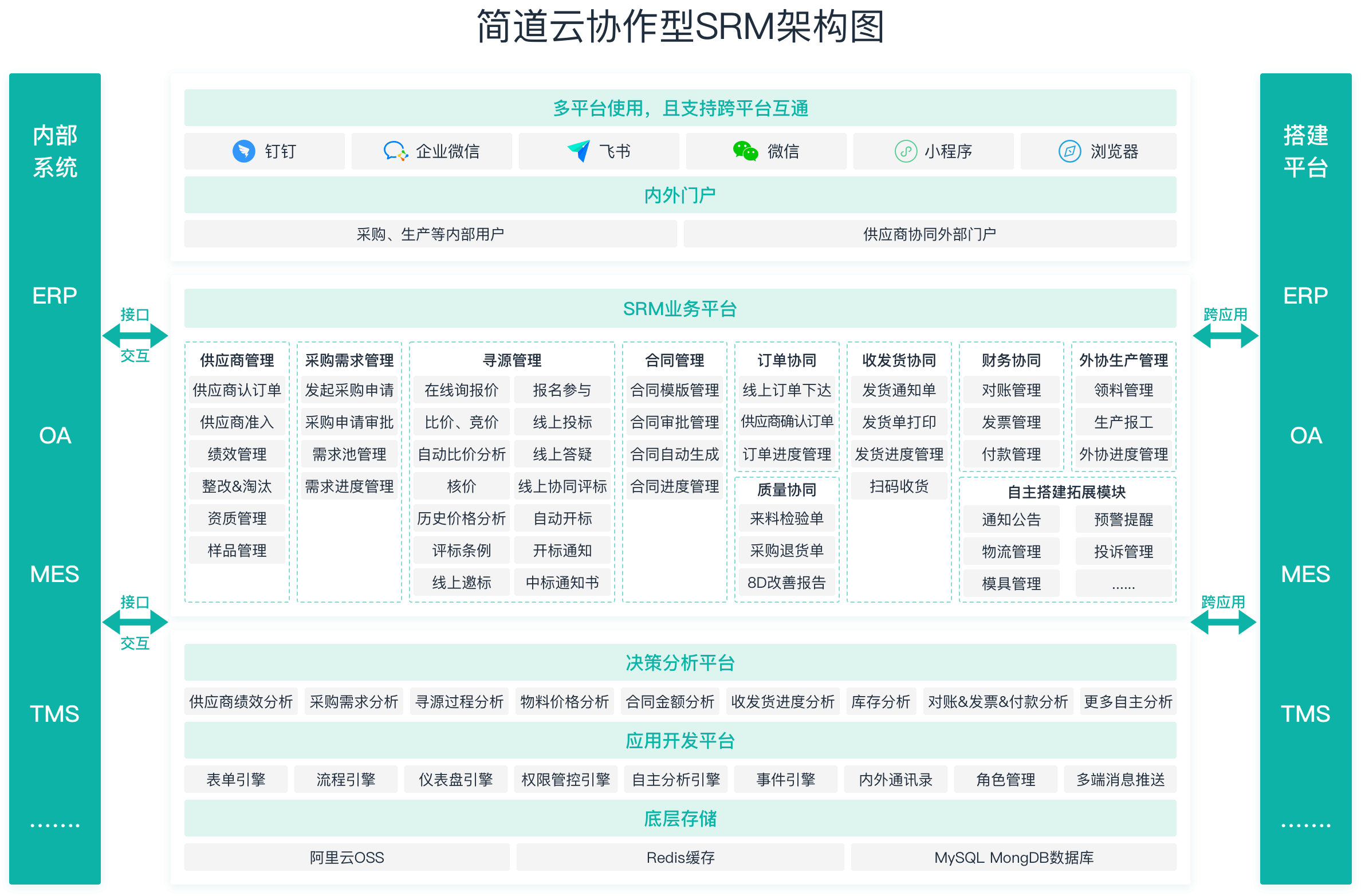1361x896 pixels.
Task: Click the upper right 跨应用 double arrow
Action: click(x=1225, y=336)
